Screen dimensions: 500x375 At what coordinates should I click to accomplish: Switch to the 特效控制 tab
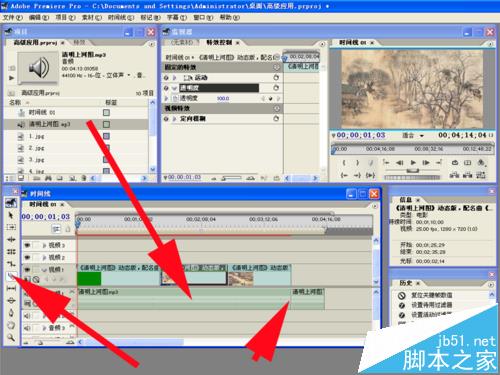coord(219,42)
